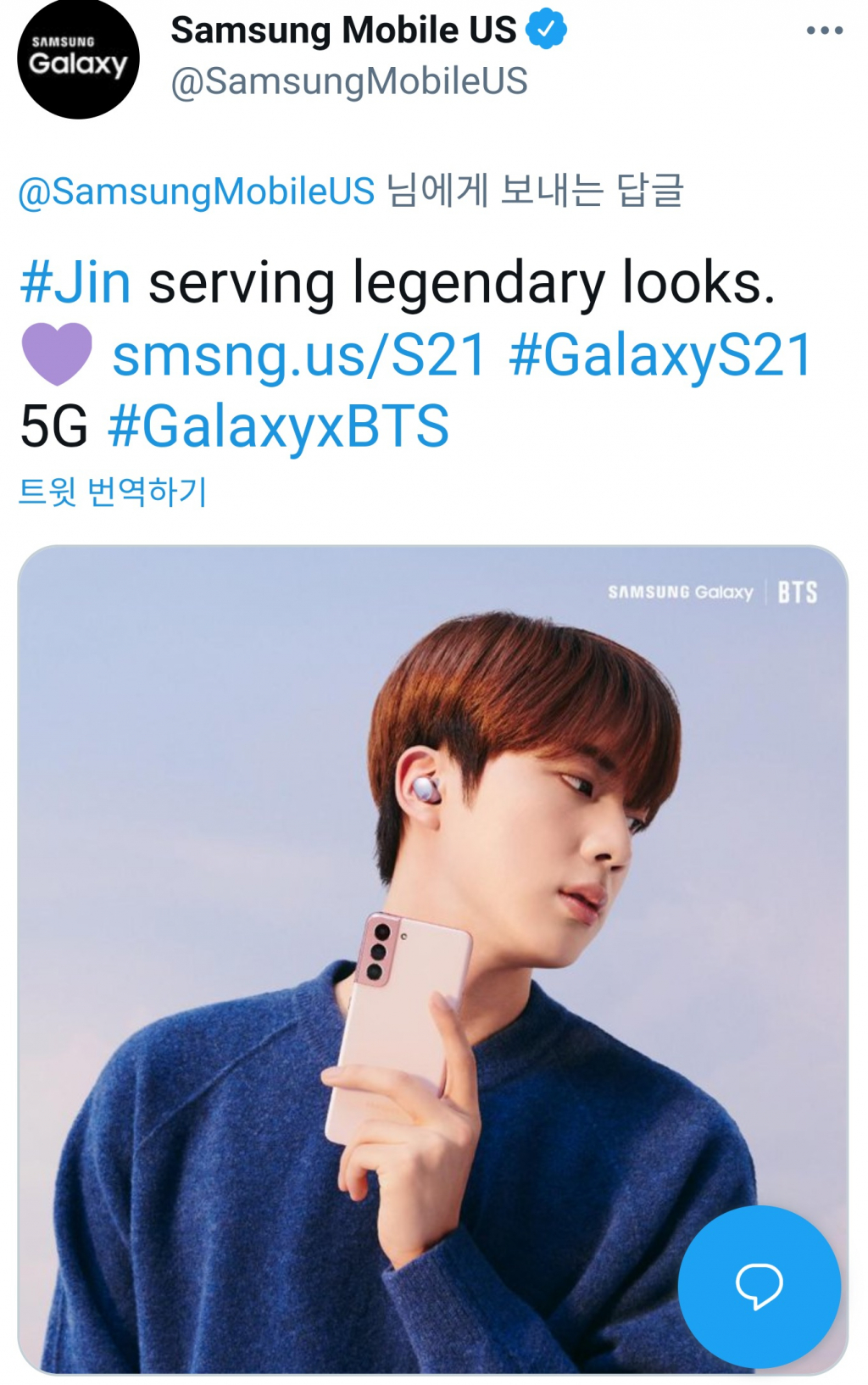Click the '5G' text in tweet
The height and width of the screenshot is (1385, 868).
[x=53, y=426]
